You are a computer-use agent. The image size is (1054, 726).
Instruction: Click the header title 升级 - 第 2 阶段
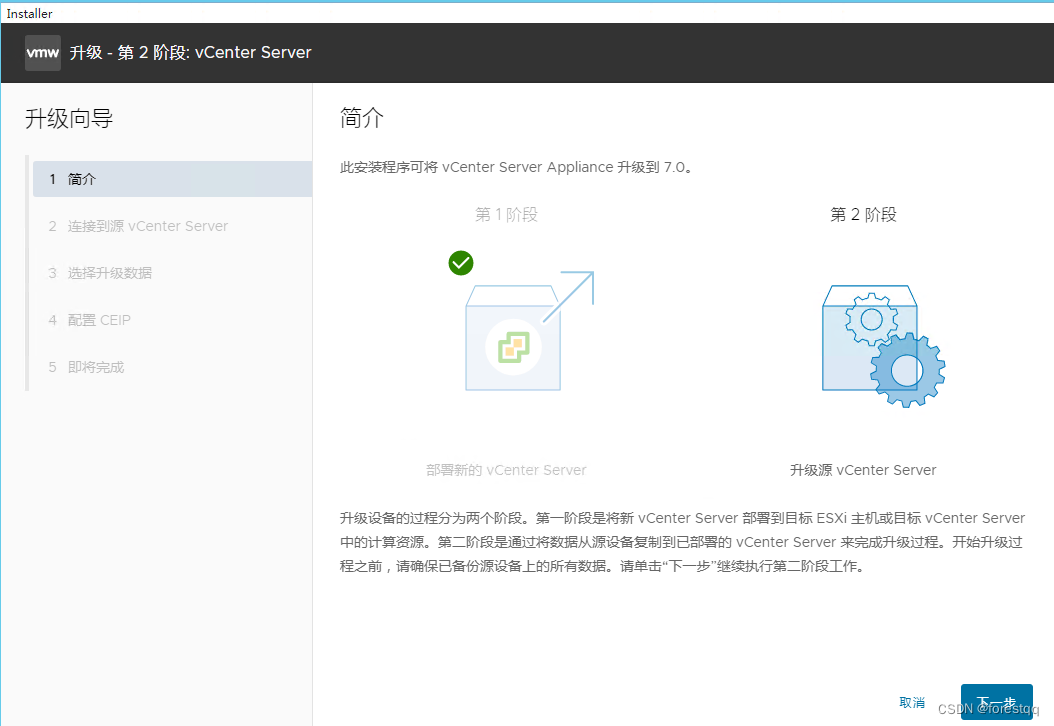coord(190,52)
